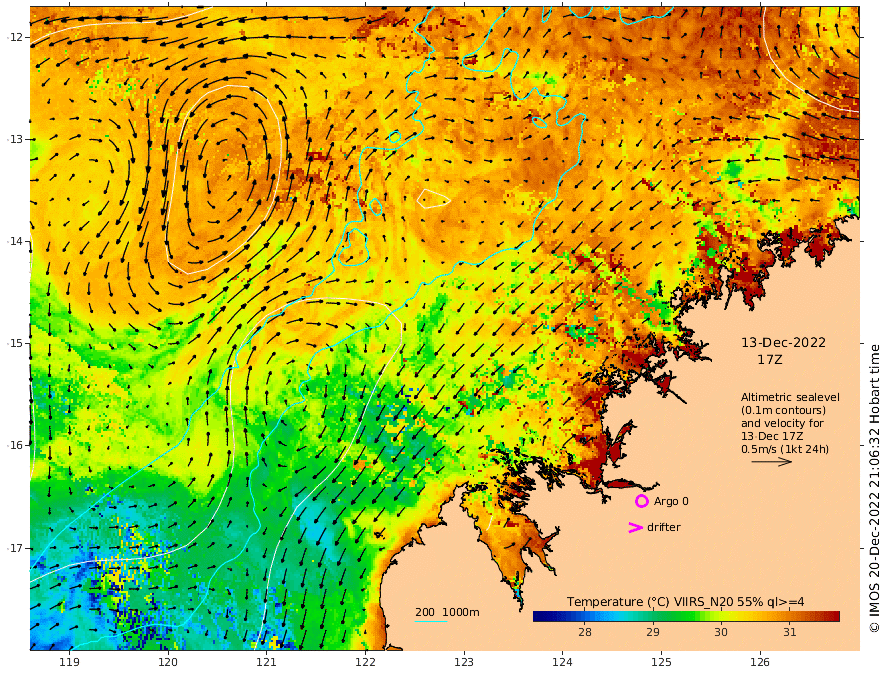
Task: Click the 'drifter' legend label
Action: click(664, 527)
